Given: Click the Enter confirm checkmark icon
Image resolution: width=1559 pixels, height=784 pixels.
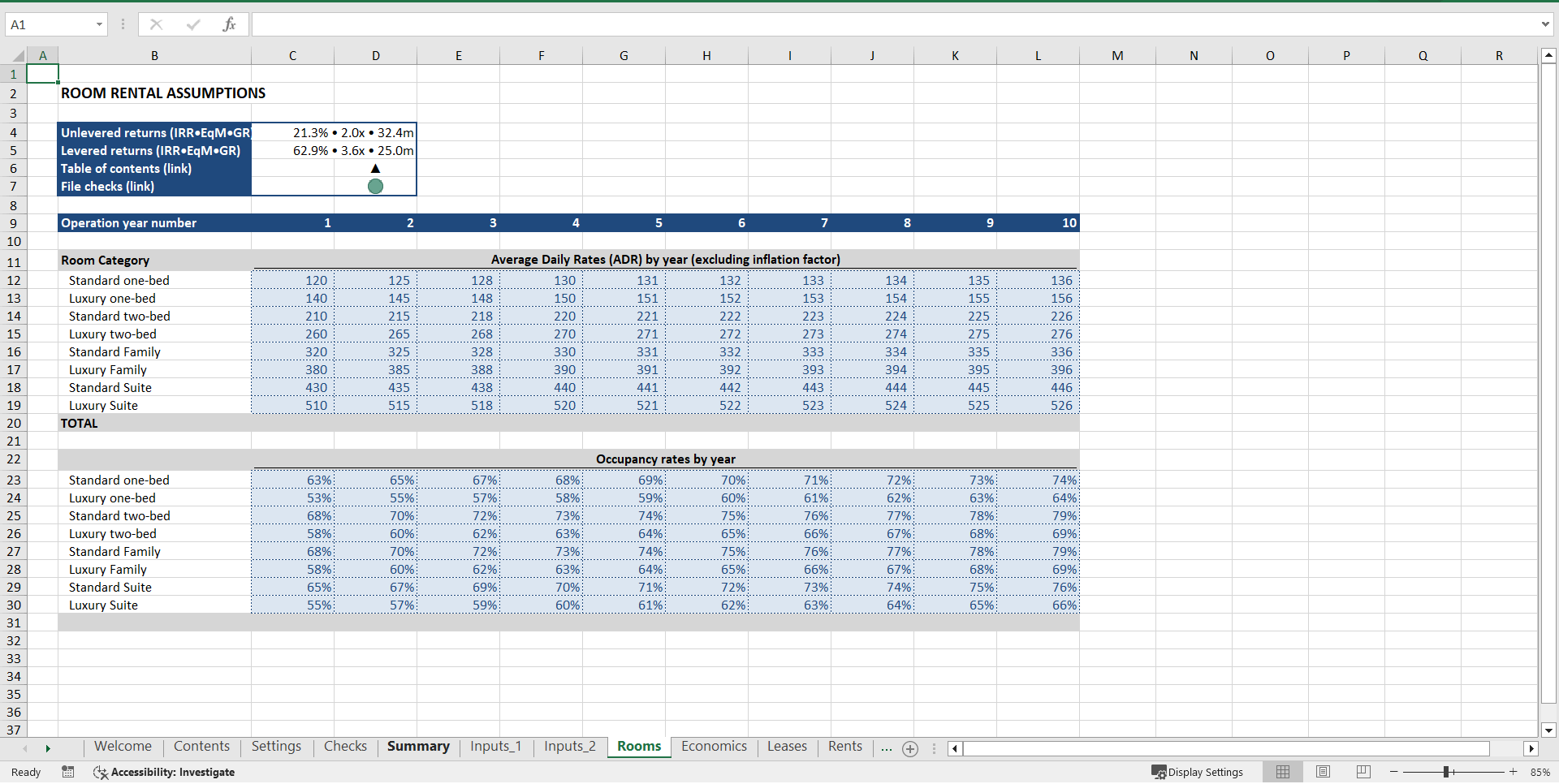Looking at the screenshot, I should click(193, 24).
